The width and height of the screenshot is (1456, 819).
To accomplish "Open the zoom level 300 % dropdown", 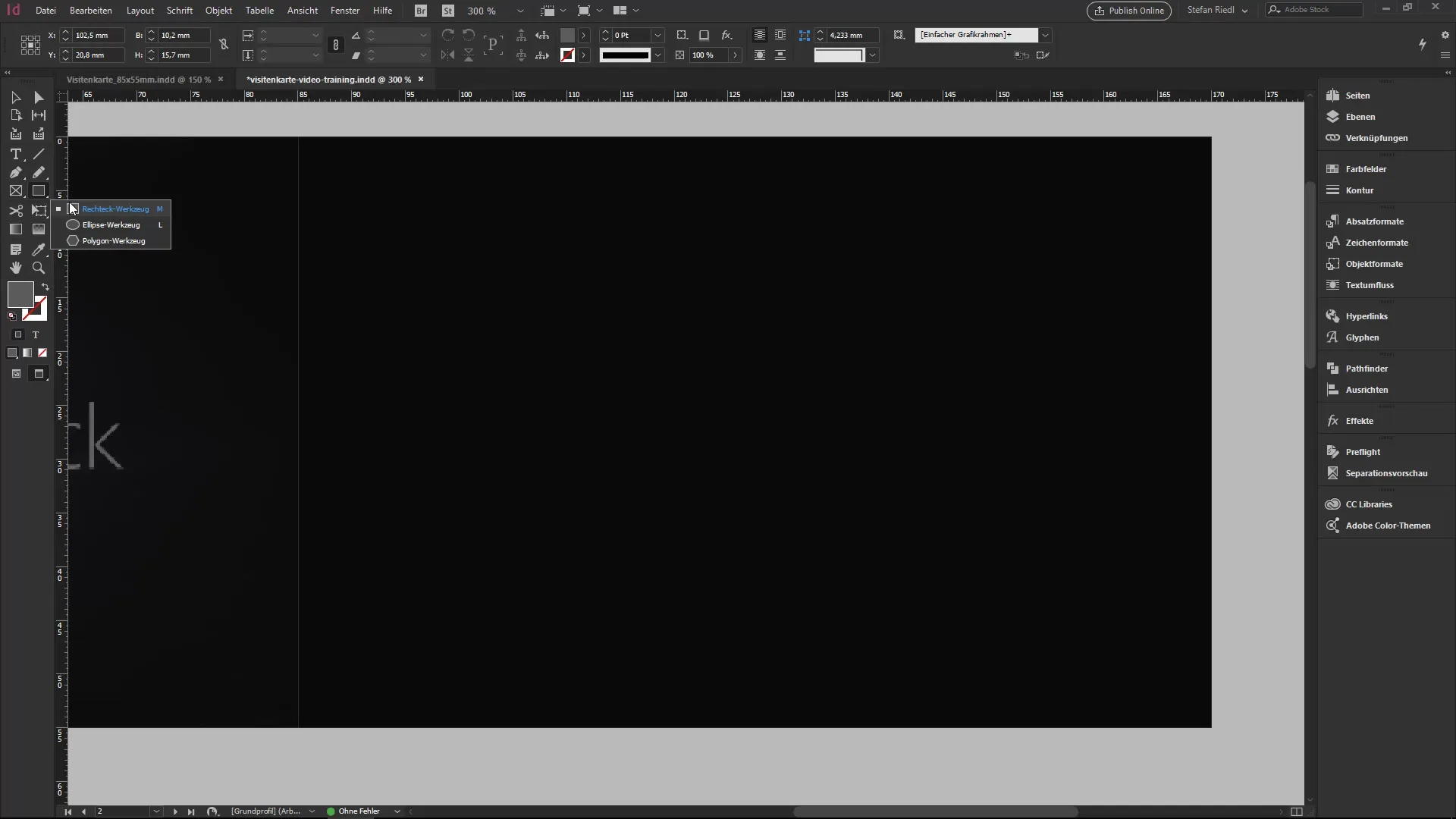I will [520, 11].
